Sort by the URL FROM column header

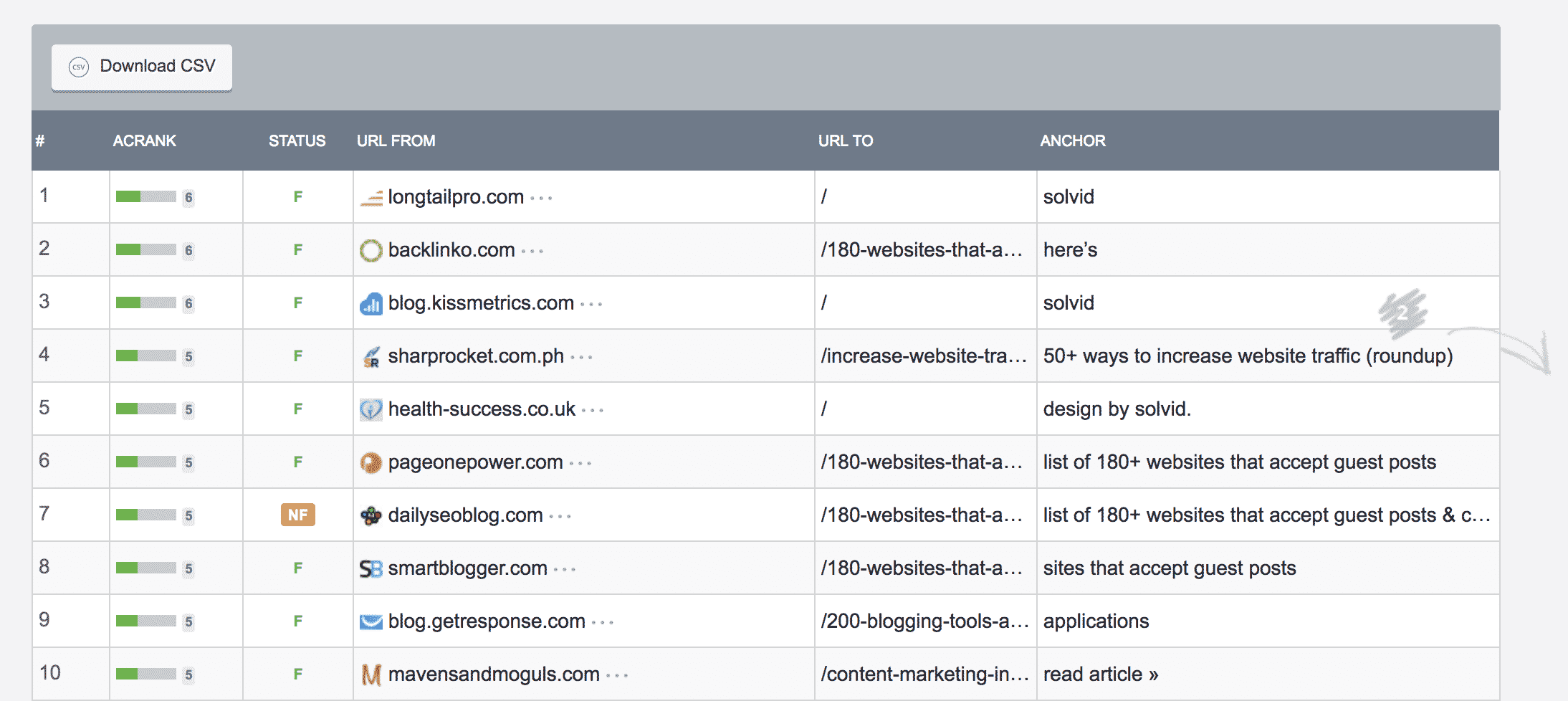coord(396,140)
